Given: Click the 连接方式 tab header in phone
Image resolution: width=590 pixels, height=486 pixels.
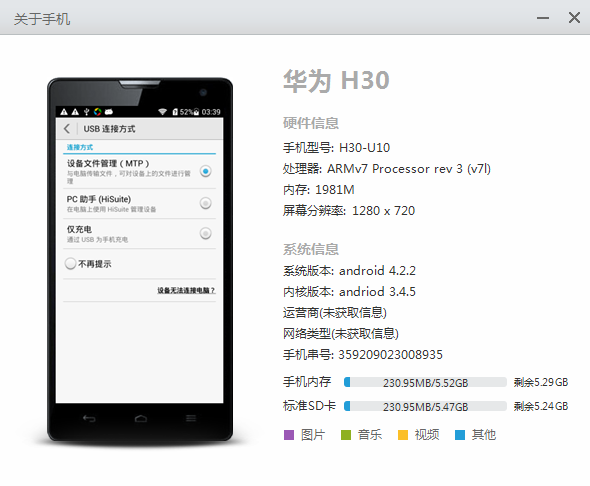Looking at the screenshot, I should click(80, 147).
